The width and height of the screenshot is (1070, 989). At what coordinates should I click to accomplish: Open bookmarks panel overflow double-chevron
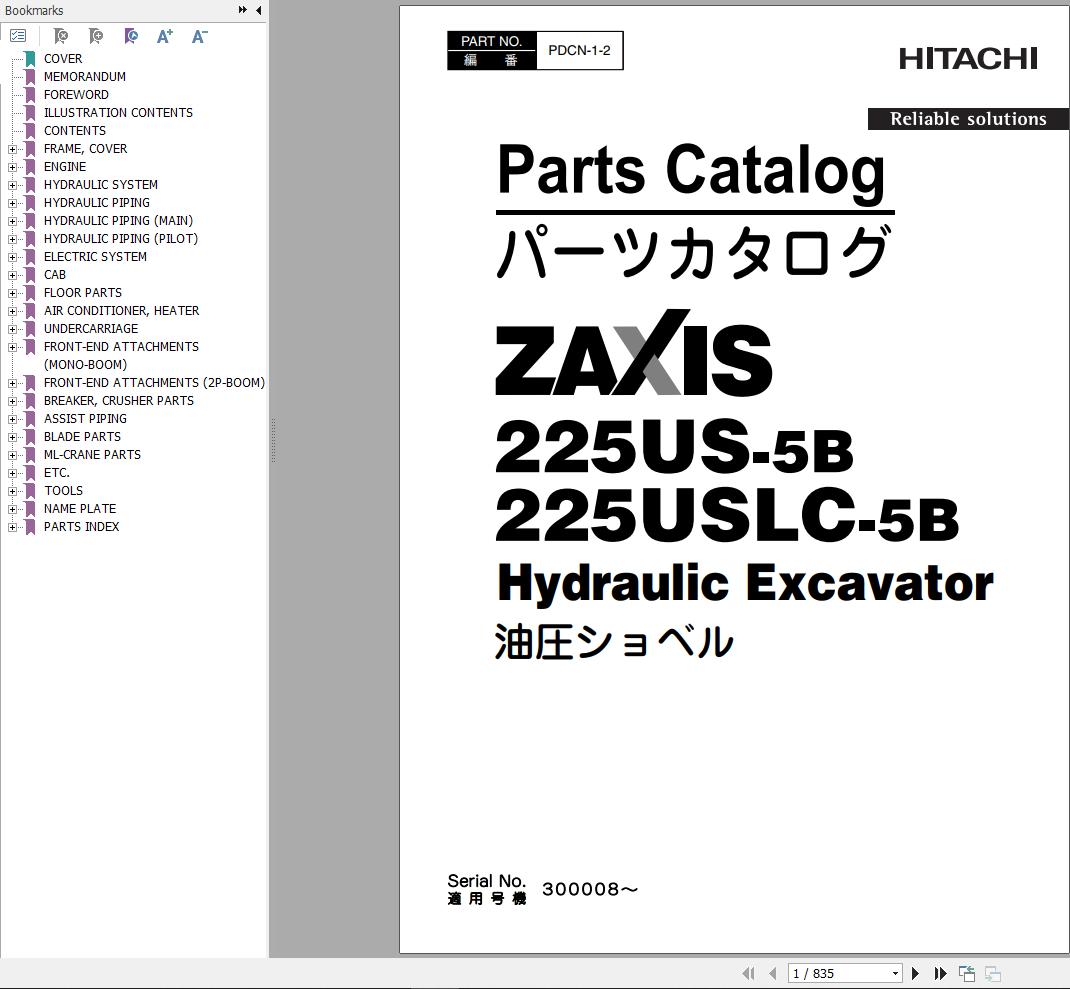click(x=241, y=9)
